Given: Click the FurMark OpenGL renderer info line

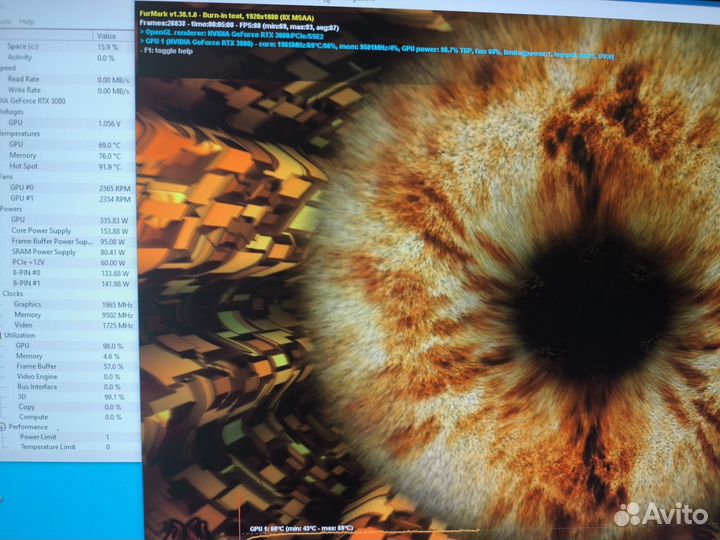Looking at the screenshot, I should pyautogui.click(x=231, y=34).
